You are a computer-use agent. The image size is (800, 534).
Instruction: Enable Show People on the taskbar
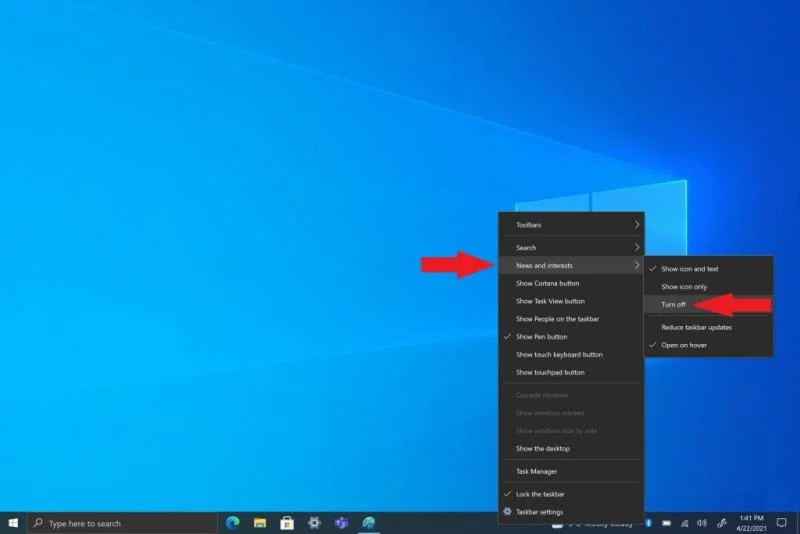click(571, 319)
